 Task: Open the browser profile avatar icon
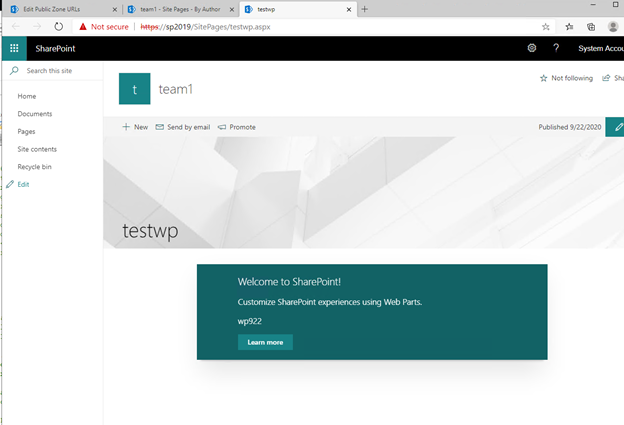(x=613, y=27)
